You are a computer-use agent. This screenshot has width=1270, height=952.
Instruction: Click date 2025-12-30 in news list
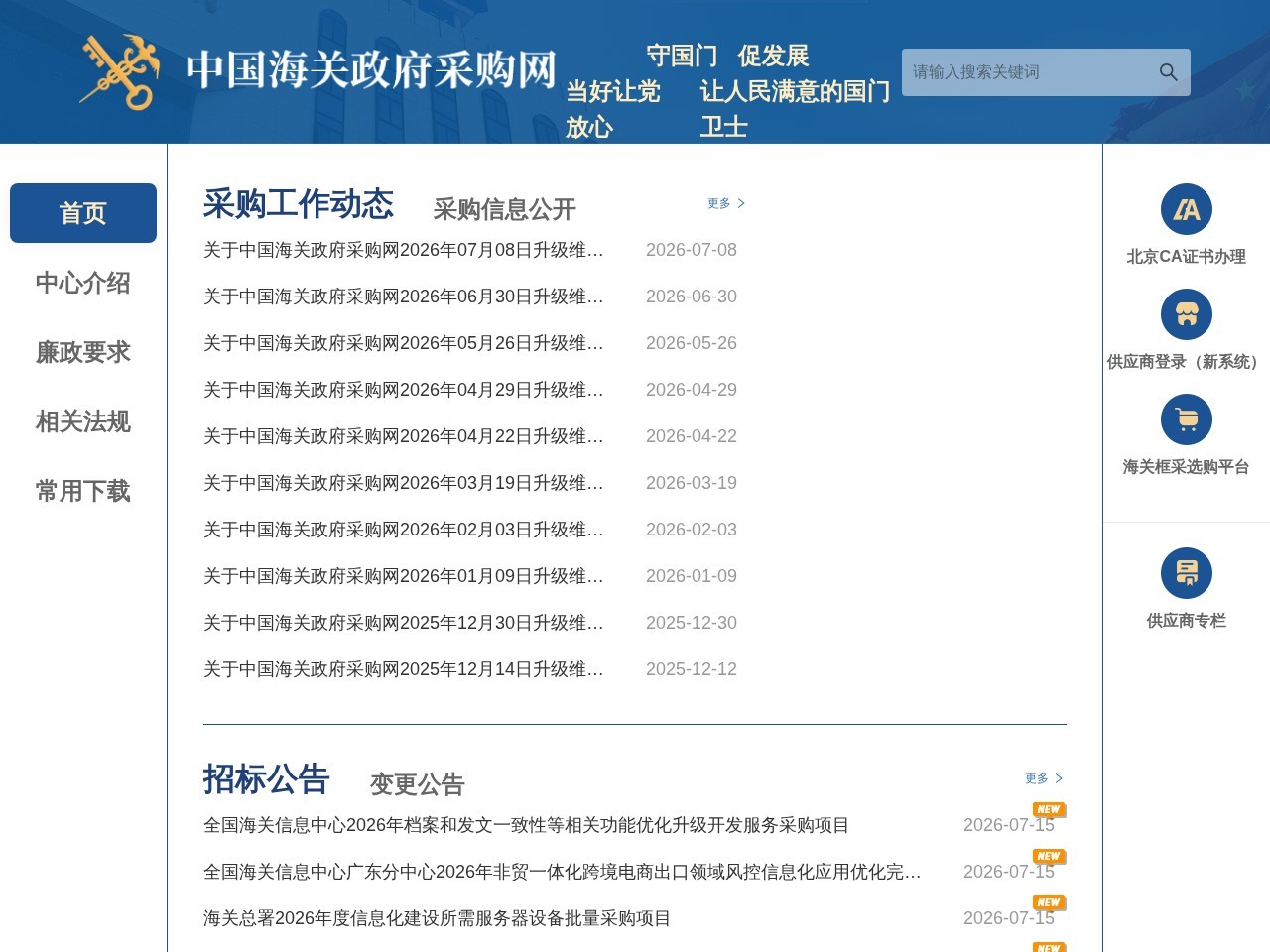[x=692, y=623]
